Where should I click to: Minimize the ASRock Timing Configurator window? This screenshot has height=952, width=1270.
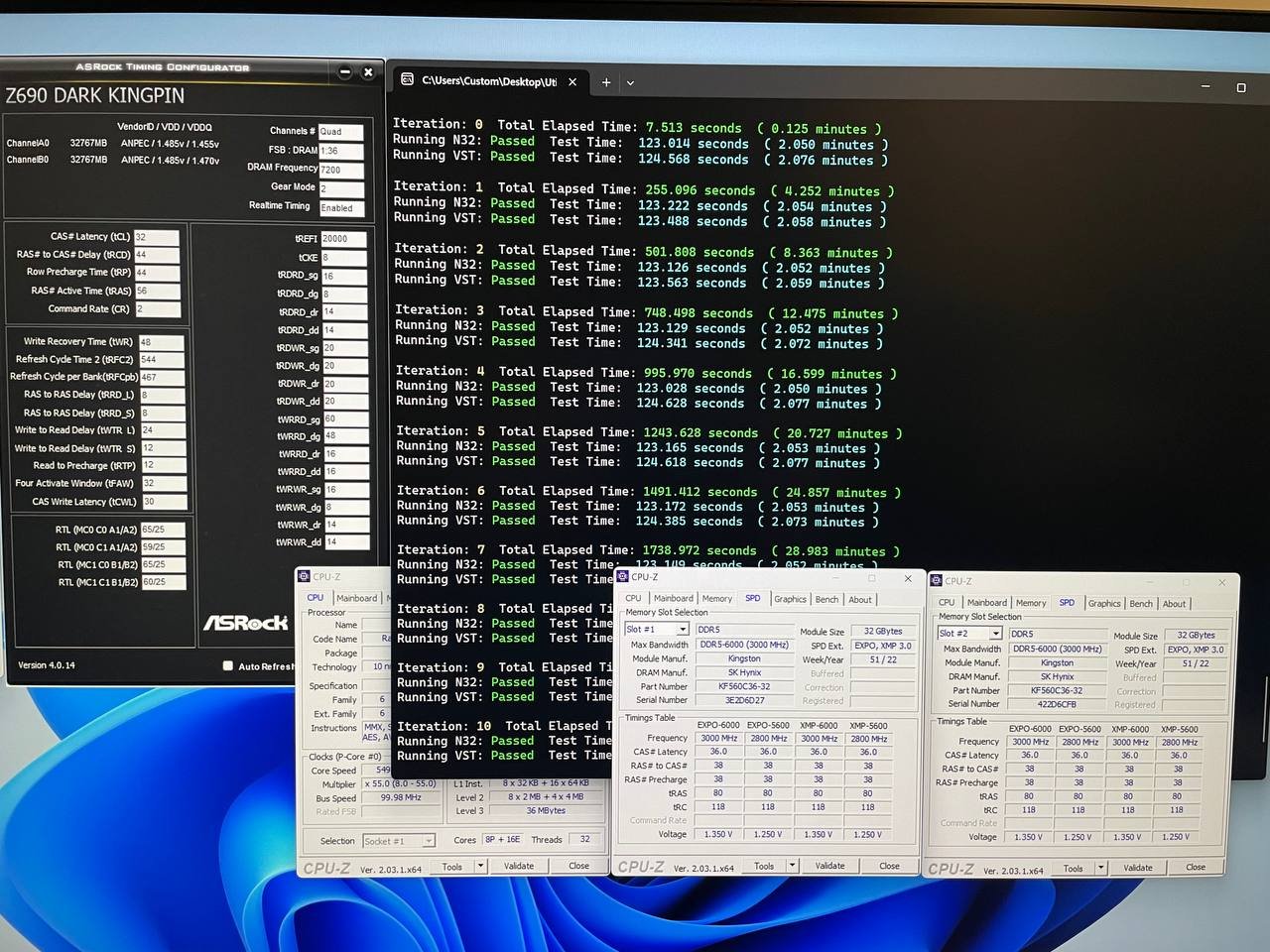coord(345,71)
